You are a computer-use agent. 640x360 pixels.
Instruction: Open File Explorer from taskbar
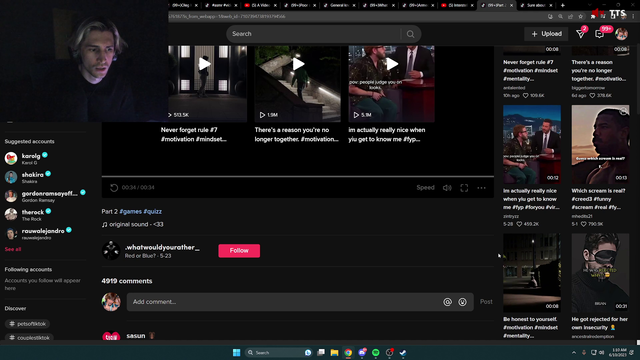click(x=334, y=353)
